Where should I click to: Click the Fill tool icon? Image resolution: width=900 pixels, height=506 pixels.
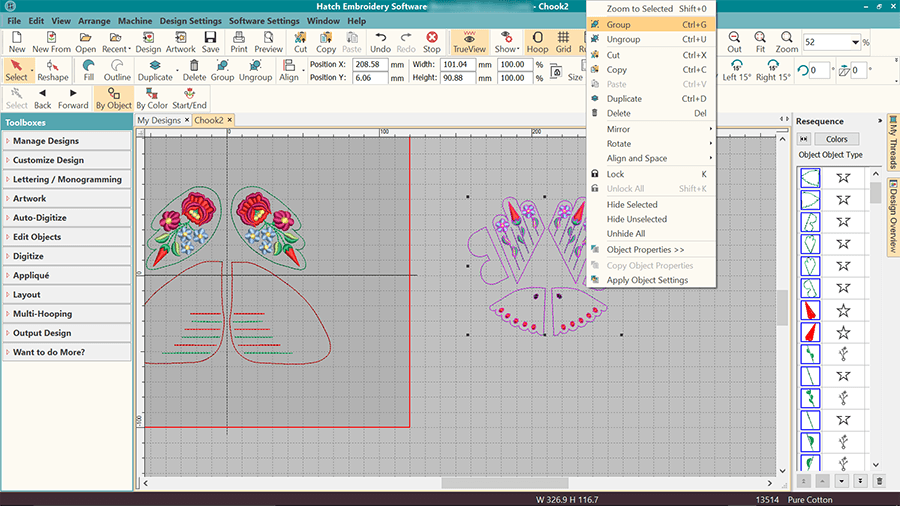coord(89,70)
